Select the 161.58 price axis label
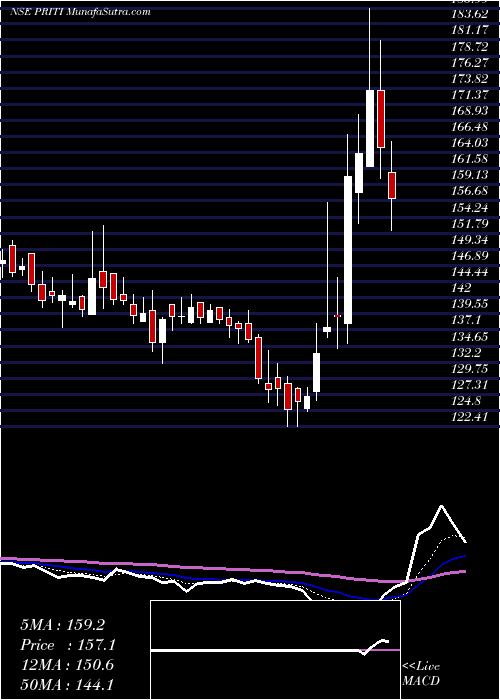Viewport: 500px width, 700px height. pyautogui.click(x=469, y=159)
